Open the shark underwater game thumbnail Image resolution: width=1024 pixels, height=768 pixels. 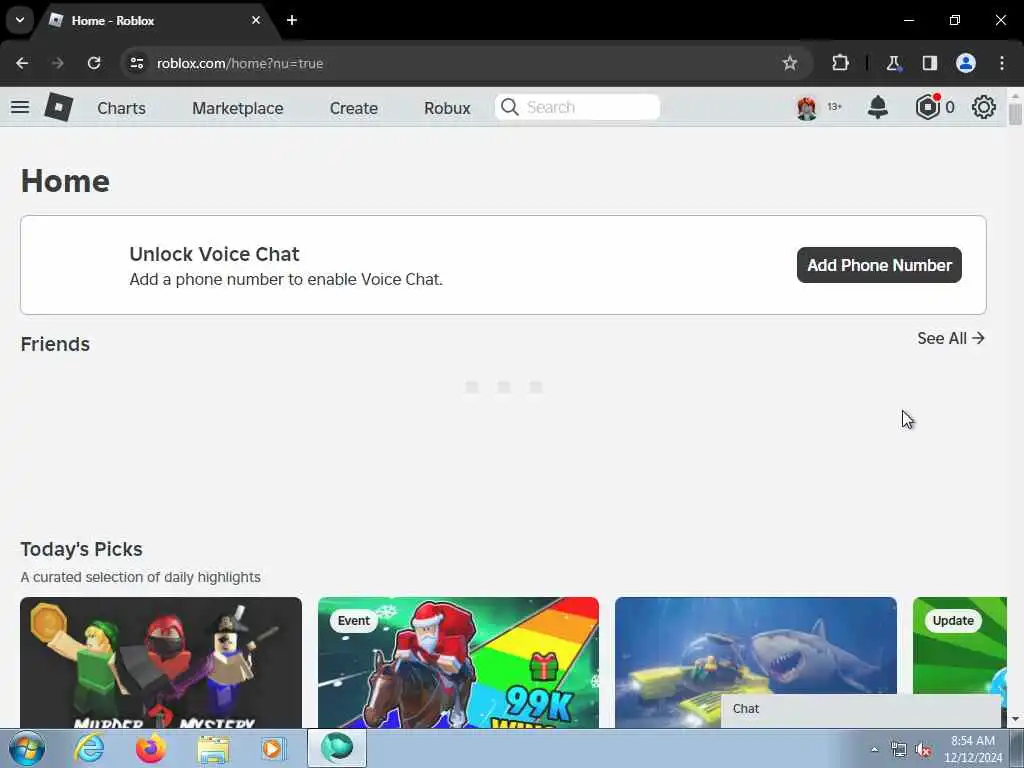(756, 647)
